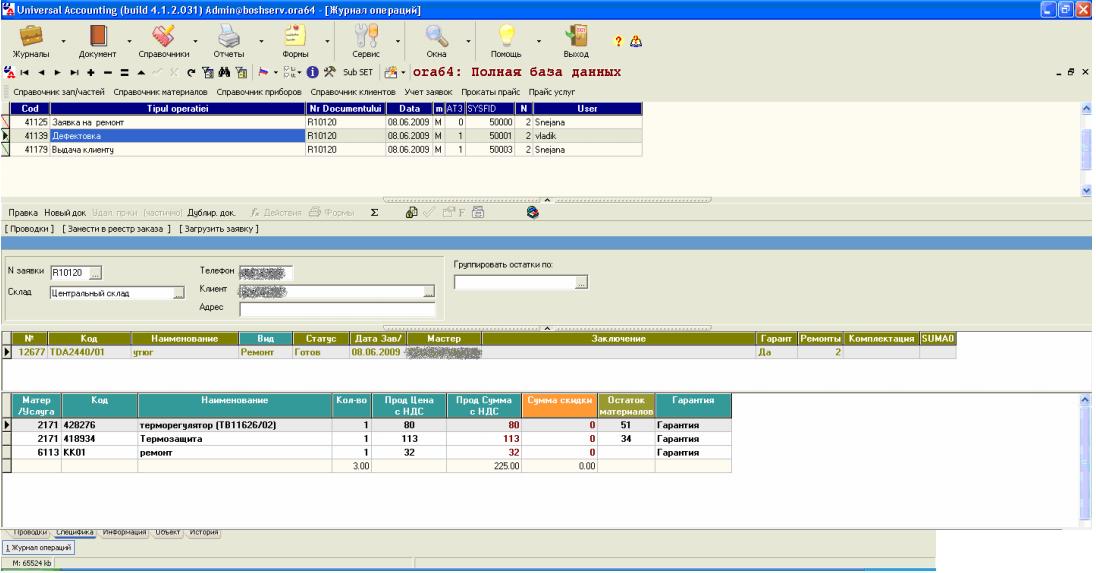Switch to the Информация tab
Image resolution: width=1096 pixels, height=573 pixels.
(x=124, y=532)
